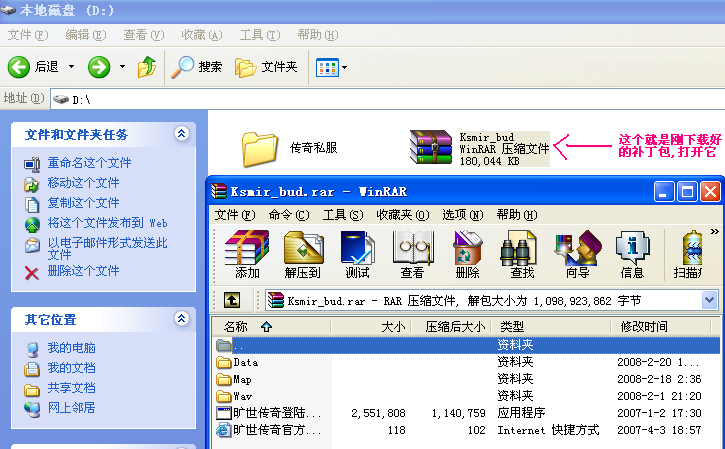Launch the 向导 (Wizard) tool
The width and height of the screenshot is (725, 449).
[577, 254]
